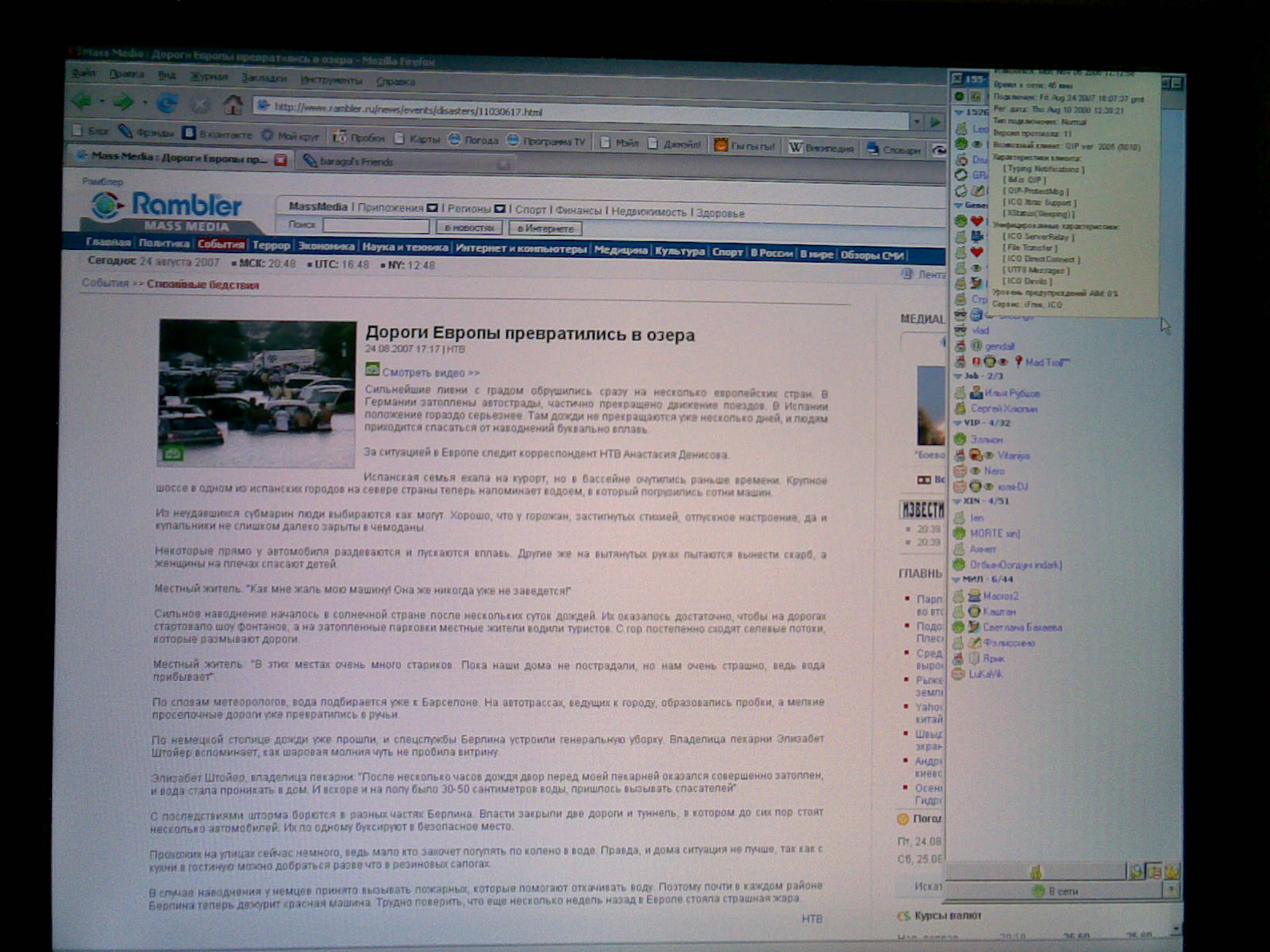Select contact Сергей Хлопин in QIP list

pos(1005,409)
